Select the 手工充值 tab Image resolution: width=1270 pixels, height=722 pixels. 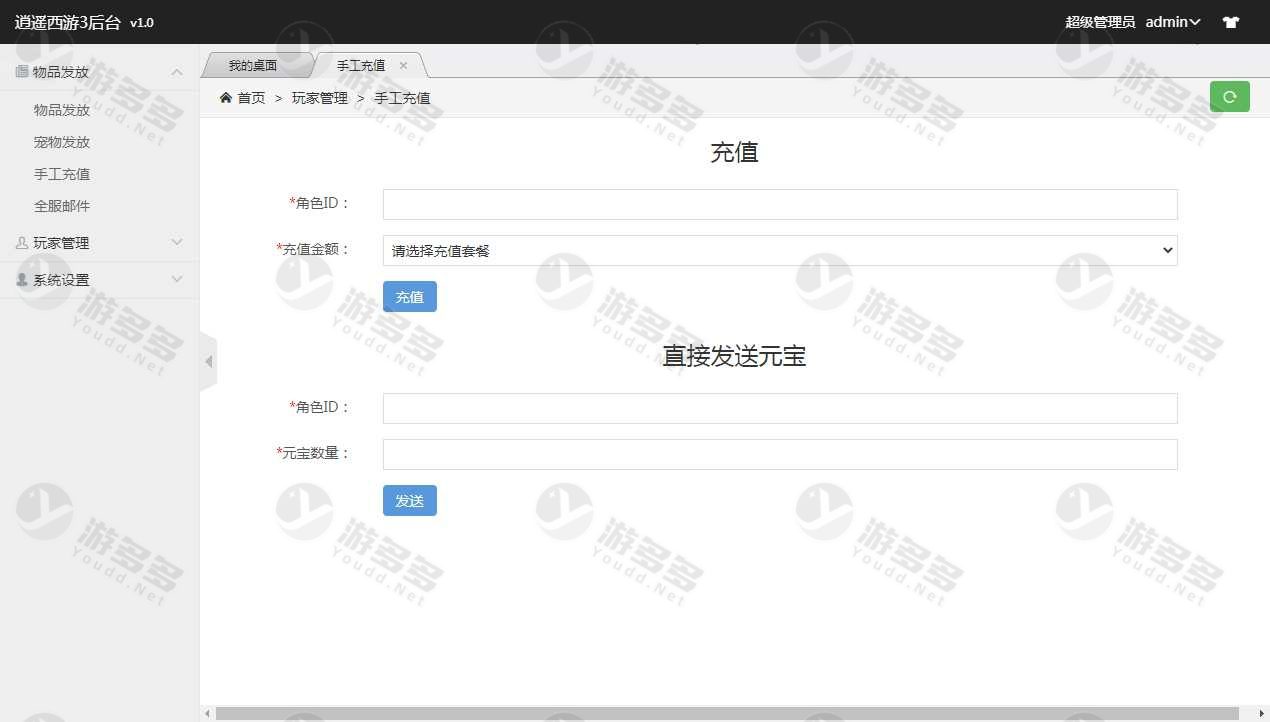[360, 65]
